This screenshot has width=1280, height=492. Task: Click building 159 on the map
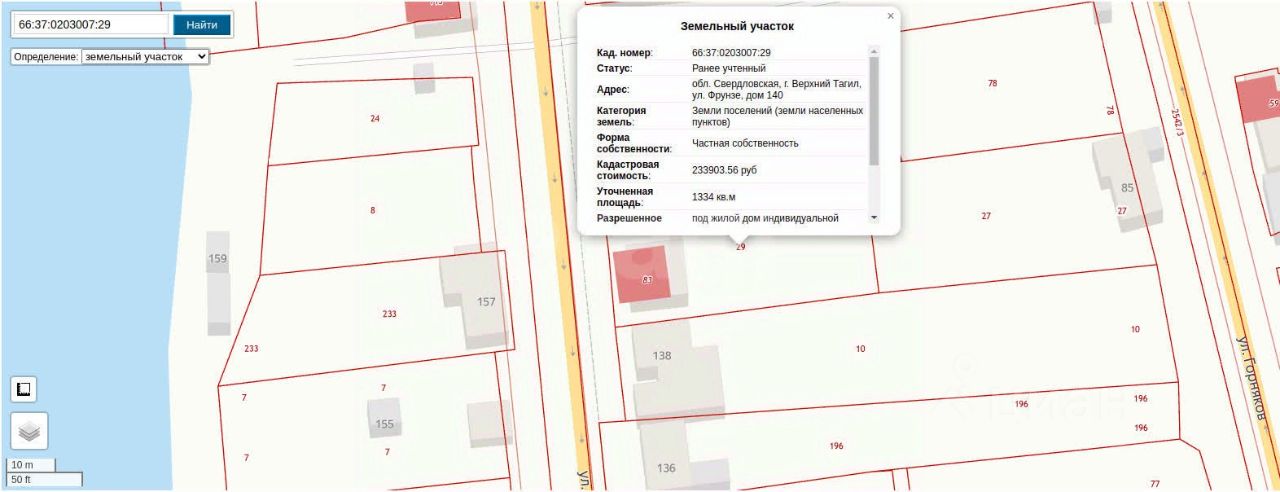218,282
